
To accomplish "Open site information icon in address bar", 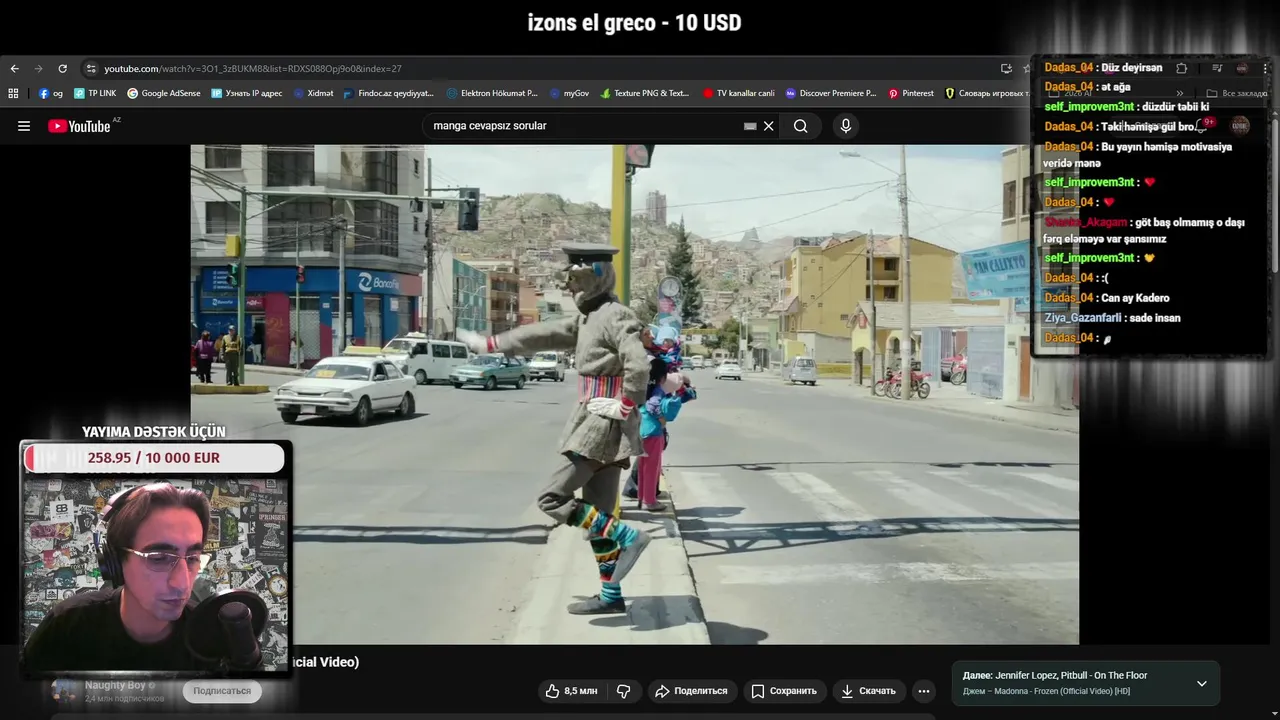I will [x=91, y=69].
